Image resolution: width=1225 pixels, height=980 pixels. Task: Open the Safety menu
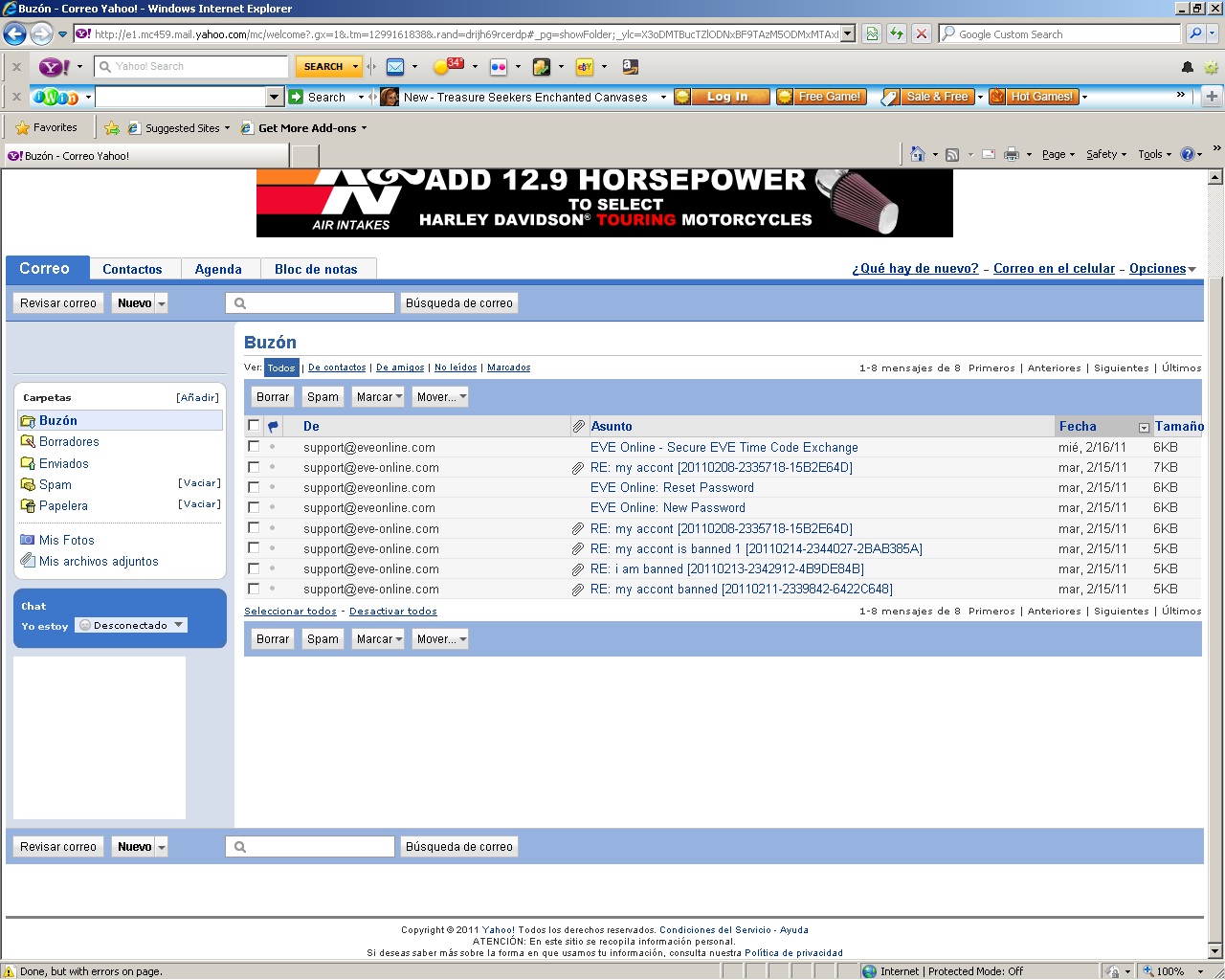1106,154
